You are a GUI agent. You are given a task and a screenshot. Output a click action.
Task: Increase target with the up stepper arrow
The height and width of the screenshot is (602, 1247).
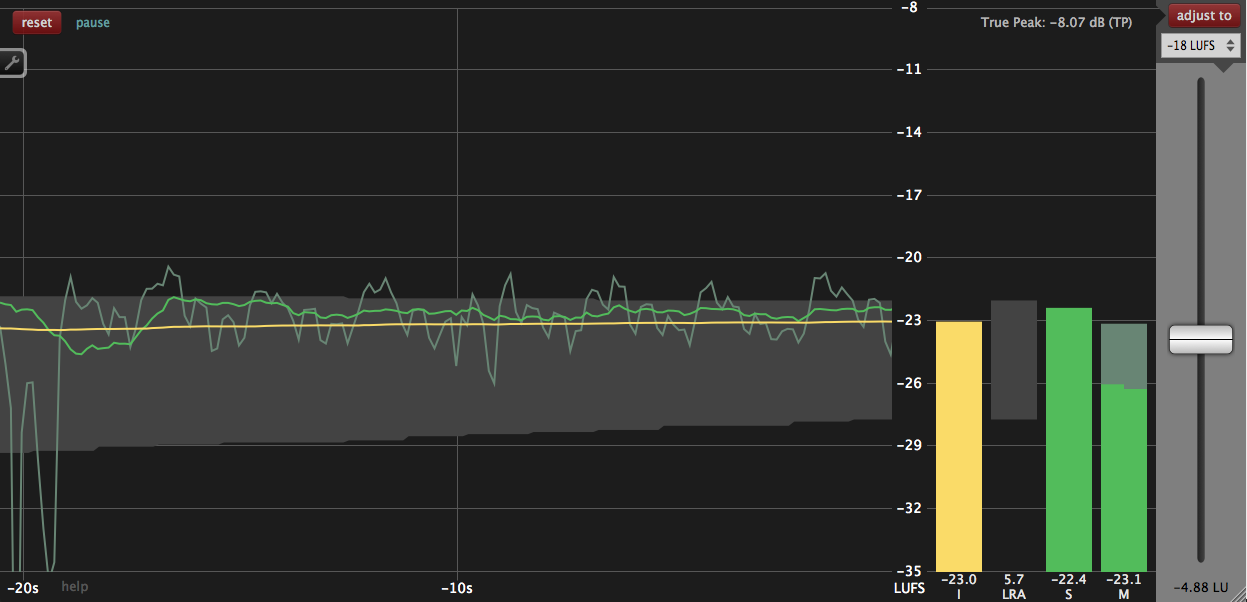click(1231, 41)
